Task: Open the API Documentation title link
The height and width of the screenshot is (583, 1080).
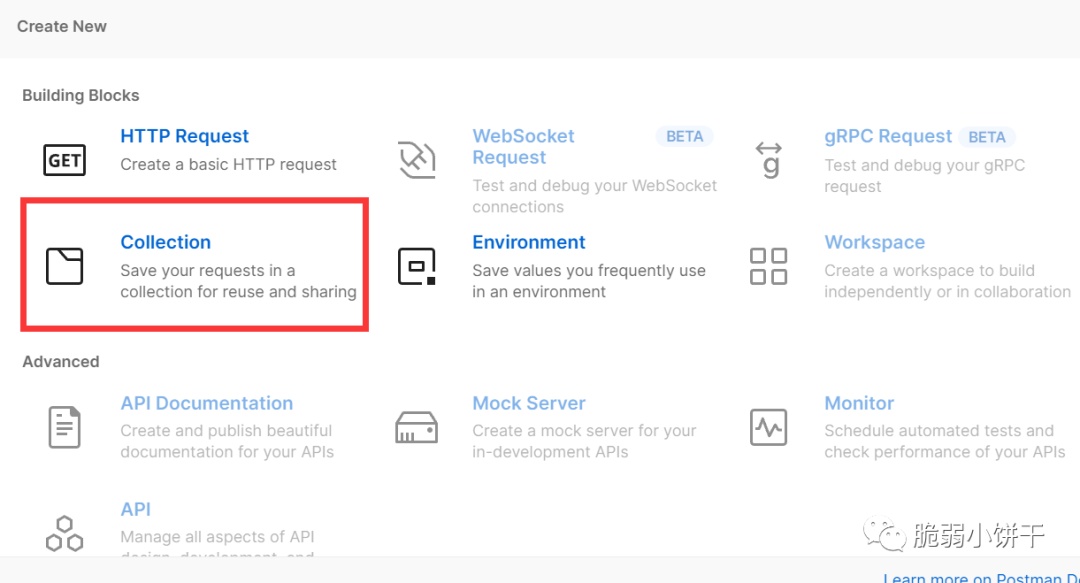Action: (206, 403)
